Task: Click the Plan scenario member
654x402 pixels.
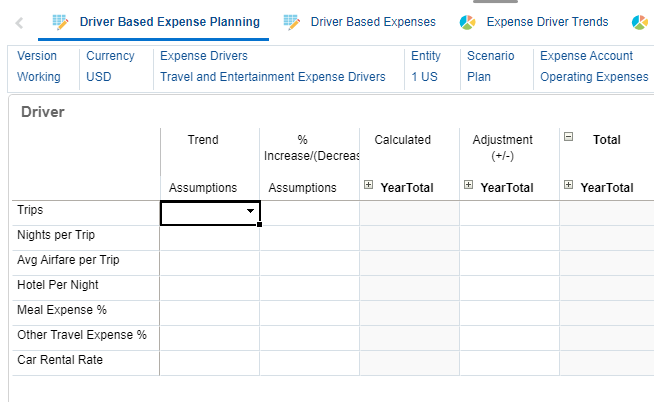Action: (x=479, y=77)
